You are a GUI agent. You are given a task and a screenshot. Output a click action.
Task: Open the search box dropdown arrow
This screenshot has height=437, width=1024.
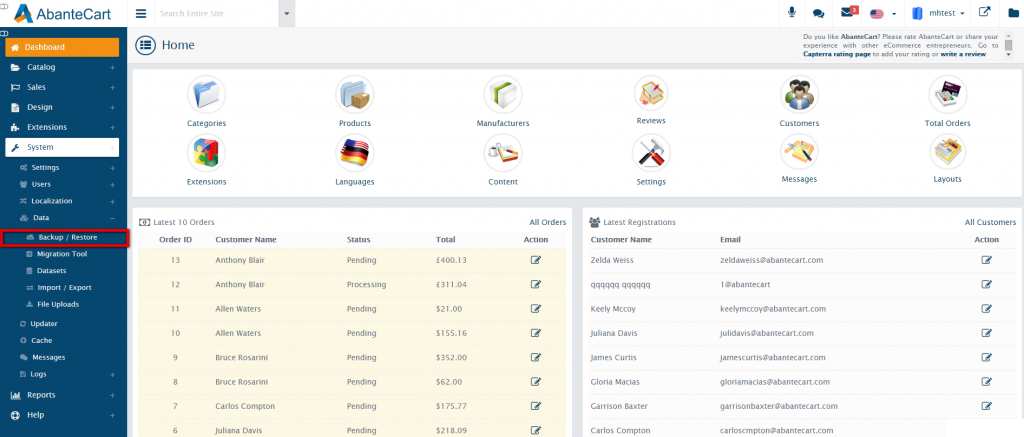pyautogui.click(x=287, y=13)
